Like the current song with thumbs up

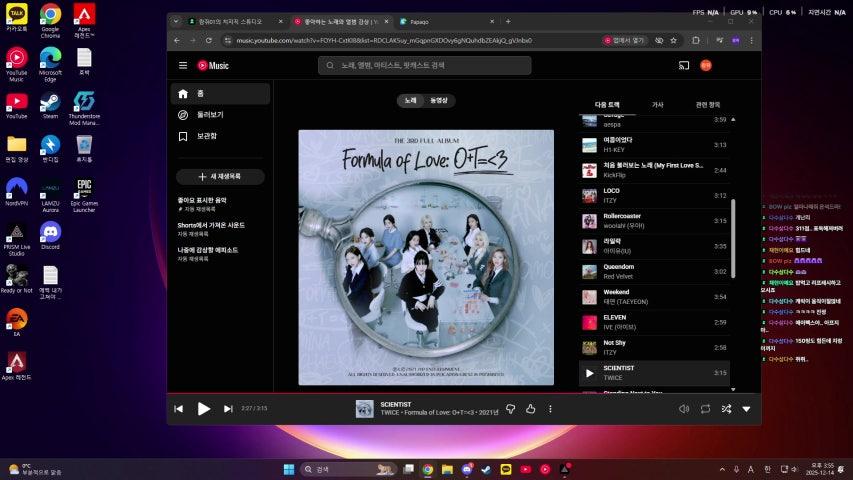pyautogui.click(x=531, y=409)
